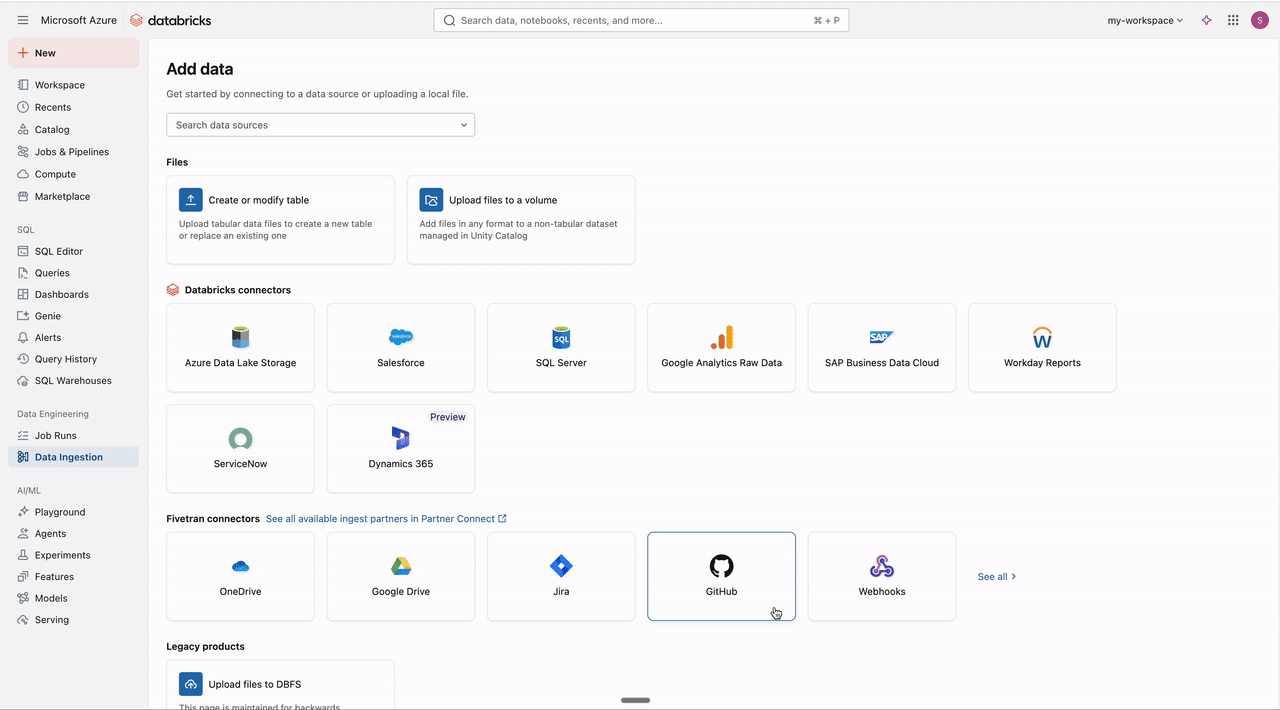Open the Azure Data Lake Storage connector
Screen dimensions: 1280x710
240,347
